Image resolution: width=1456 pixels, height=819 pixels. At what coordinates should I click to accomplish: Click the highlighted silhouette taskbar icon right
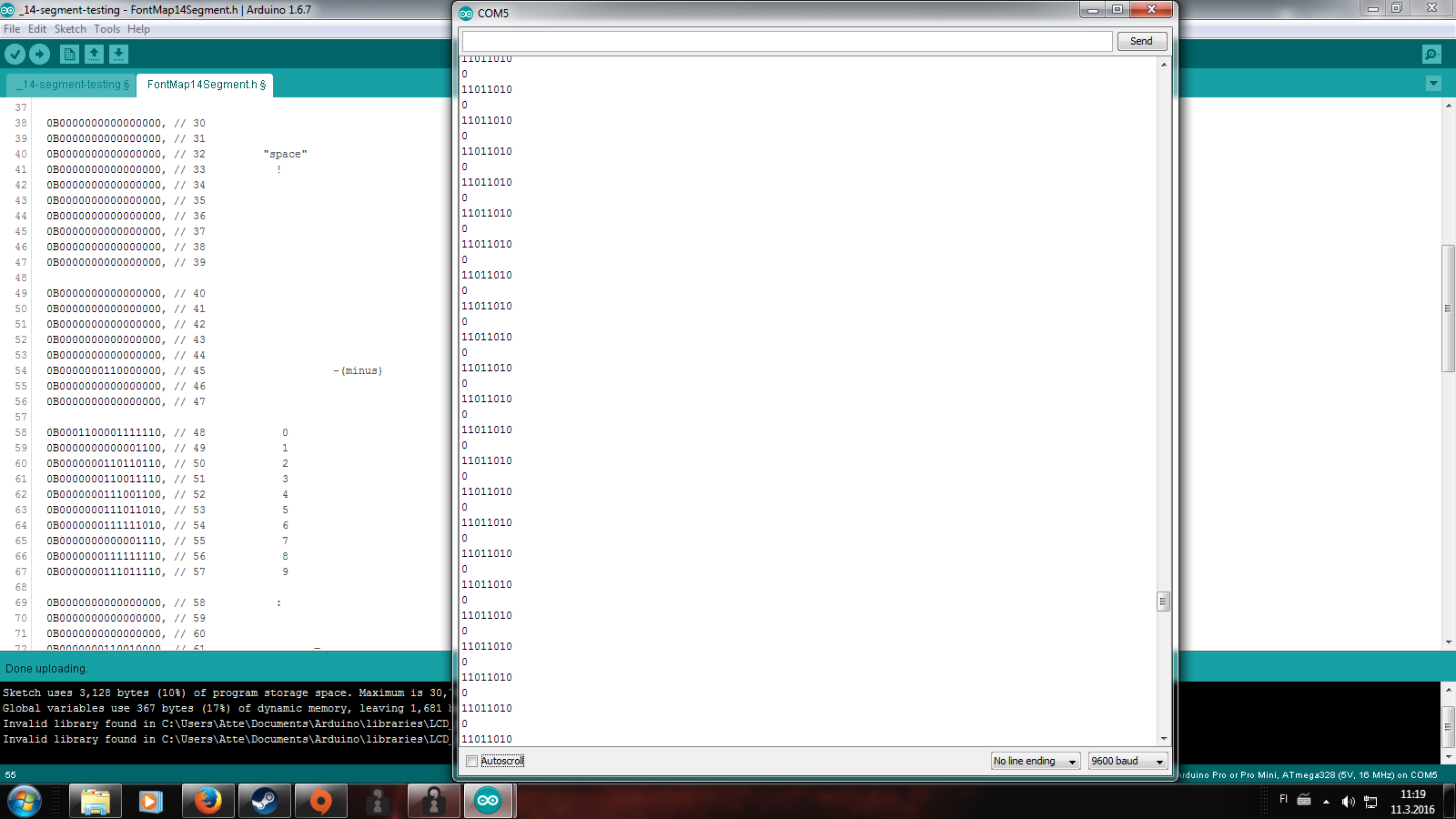[433, 802]
